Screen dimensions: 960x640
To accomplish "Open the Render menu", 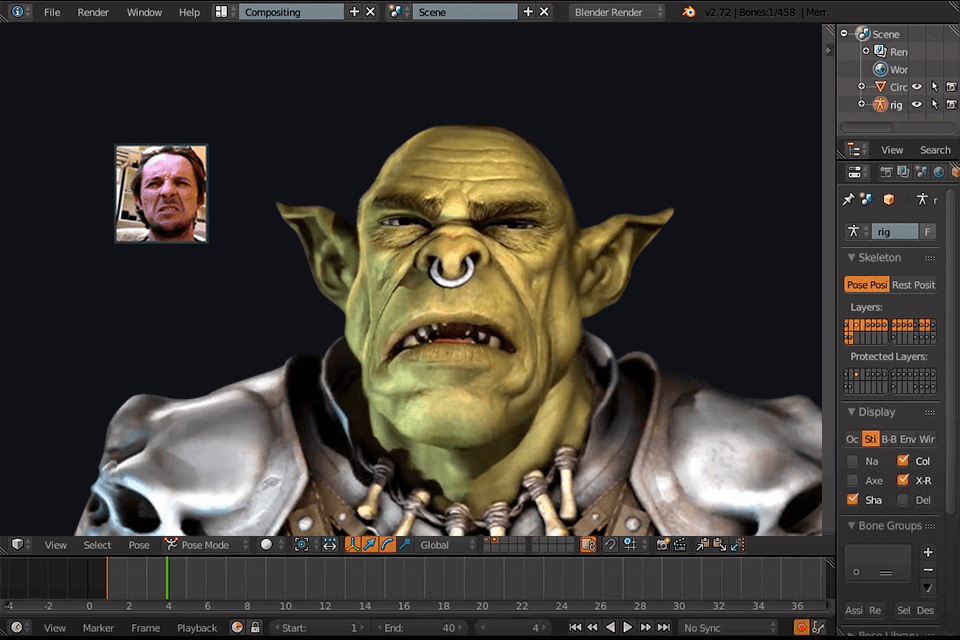I will [93, 12].
